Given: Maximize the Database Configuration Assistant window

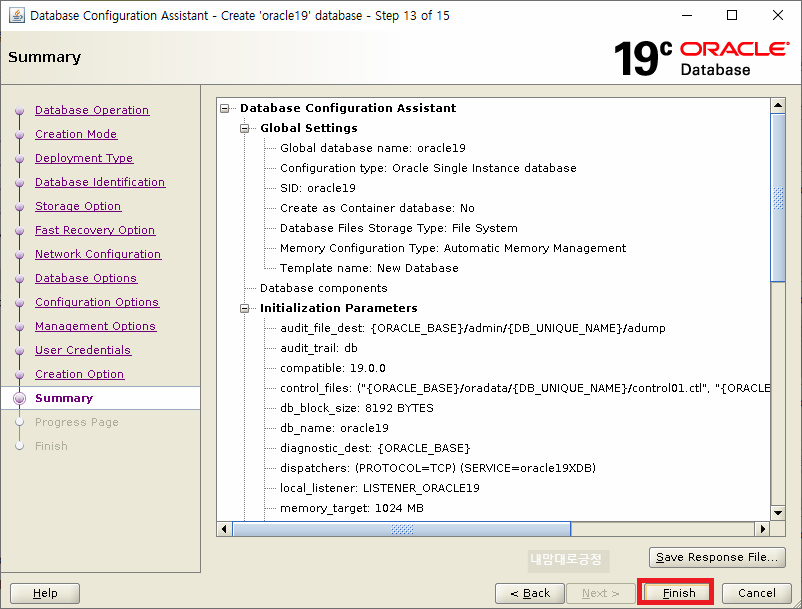Looking at the screenshot, I should pos(732,15).
